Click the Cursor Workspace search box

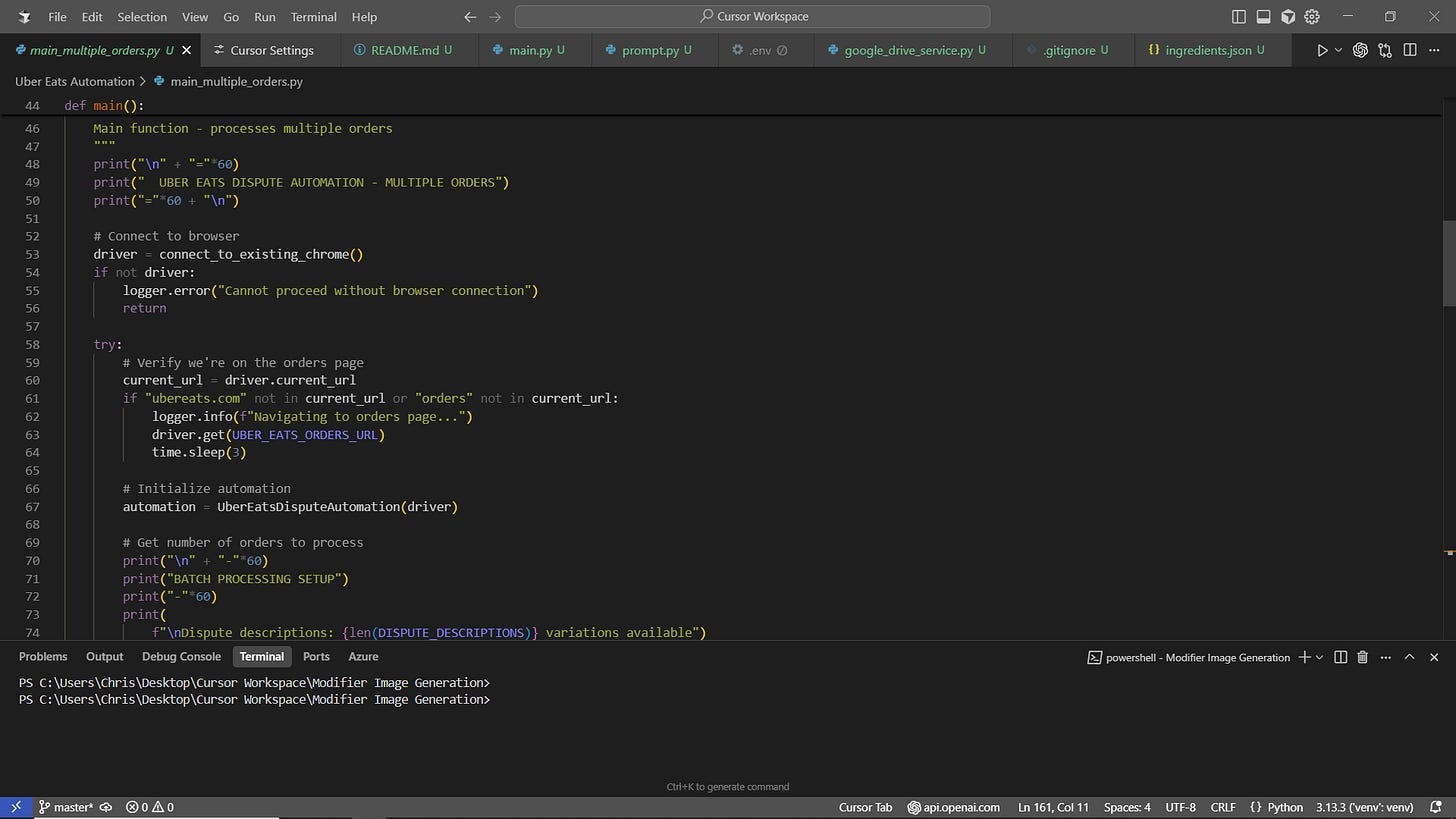click(752, 17)
